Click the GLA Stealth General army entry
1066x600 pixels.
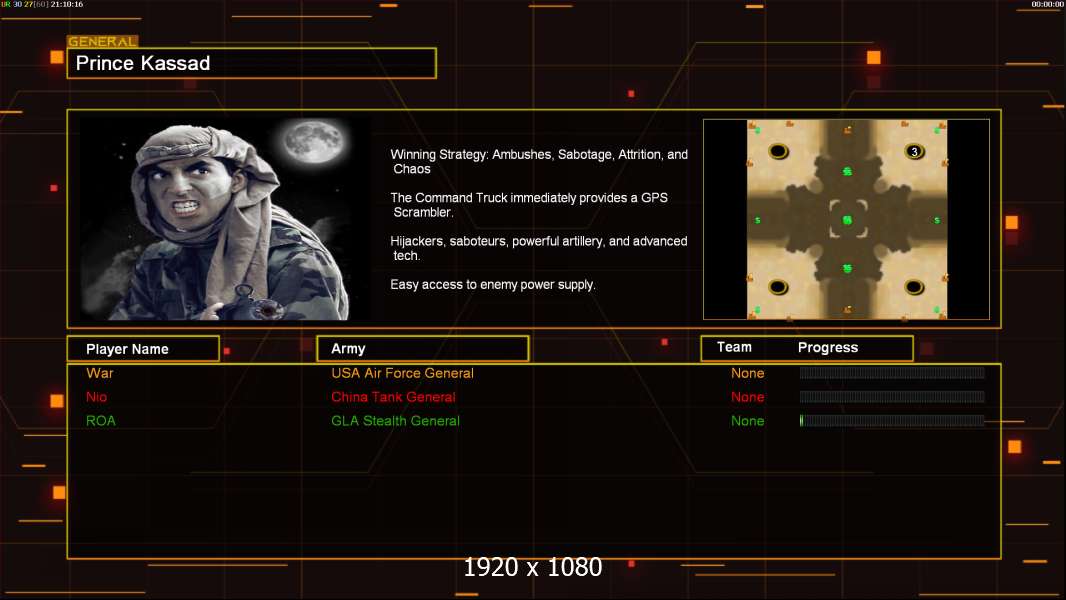[396, 421]
